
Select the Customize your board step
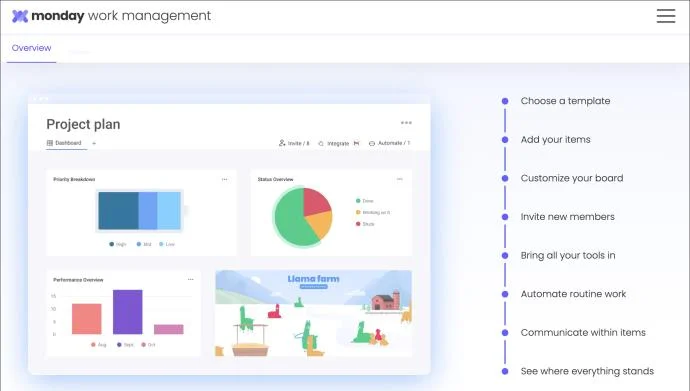[x=572, y=178]
